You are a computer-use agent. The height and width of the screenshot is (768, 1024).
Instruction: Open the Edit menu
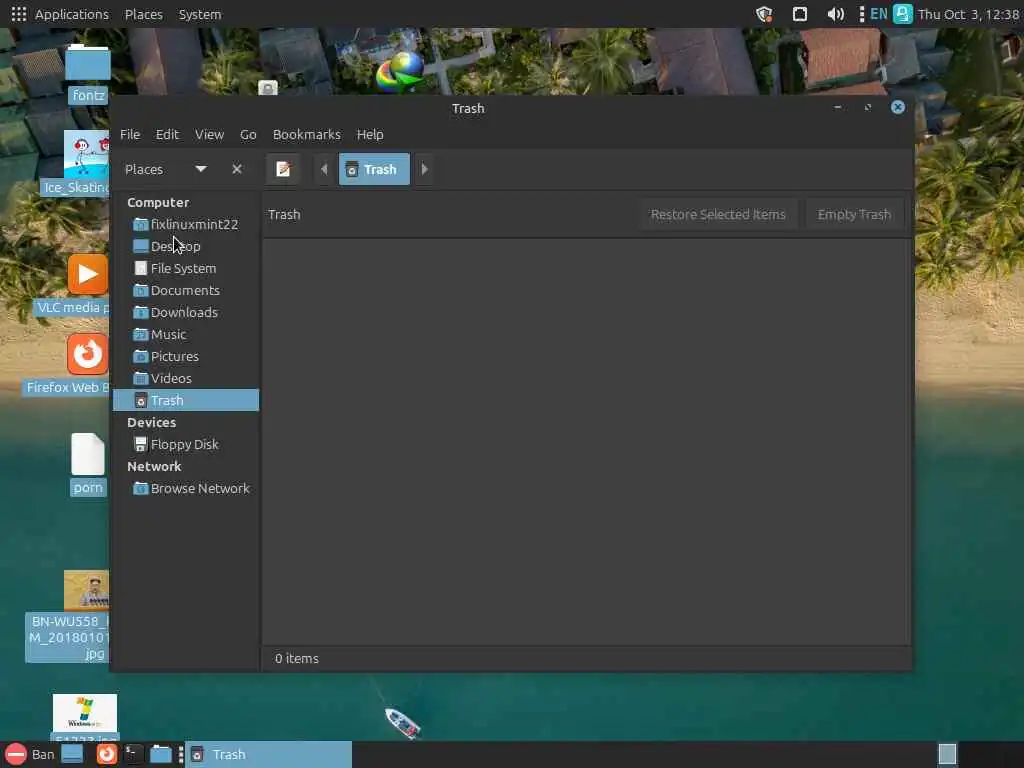167,135
